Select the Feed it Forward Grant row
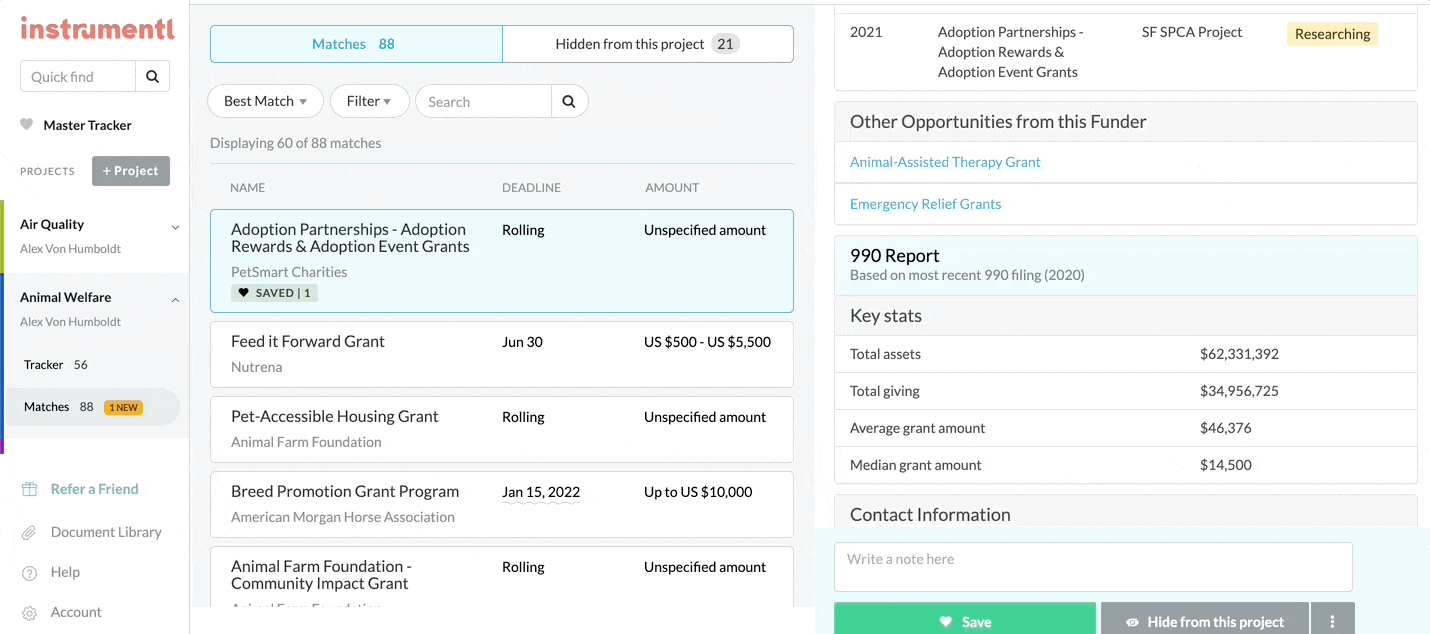The image size is (1430, 634). click(x=501, y=354)
